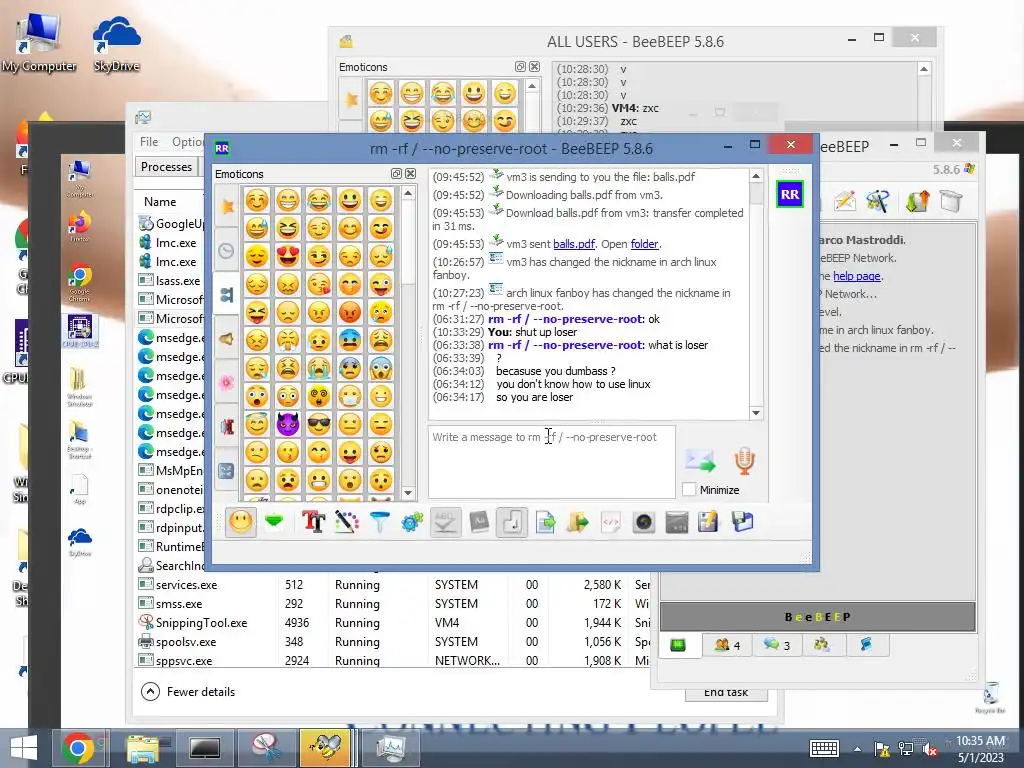Click emoticon list scroll down arrow

pos(408,493)
